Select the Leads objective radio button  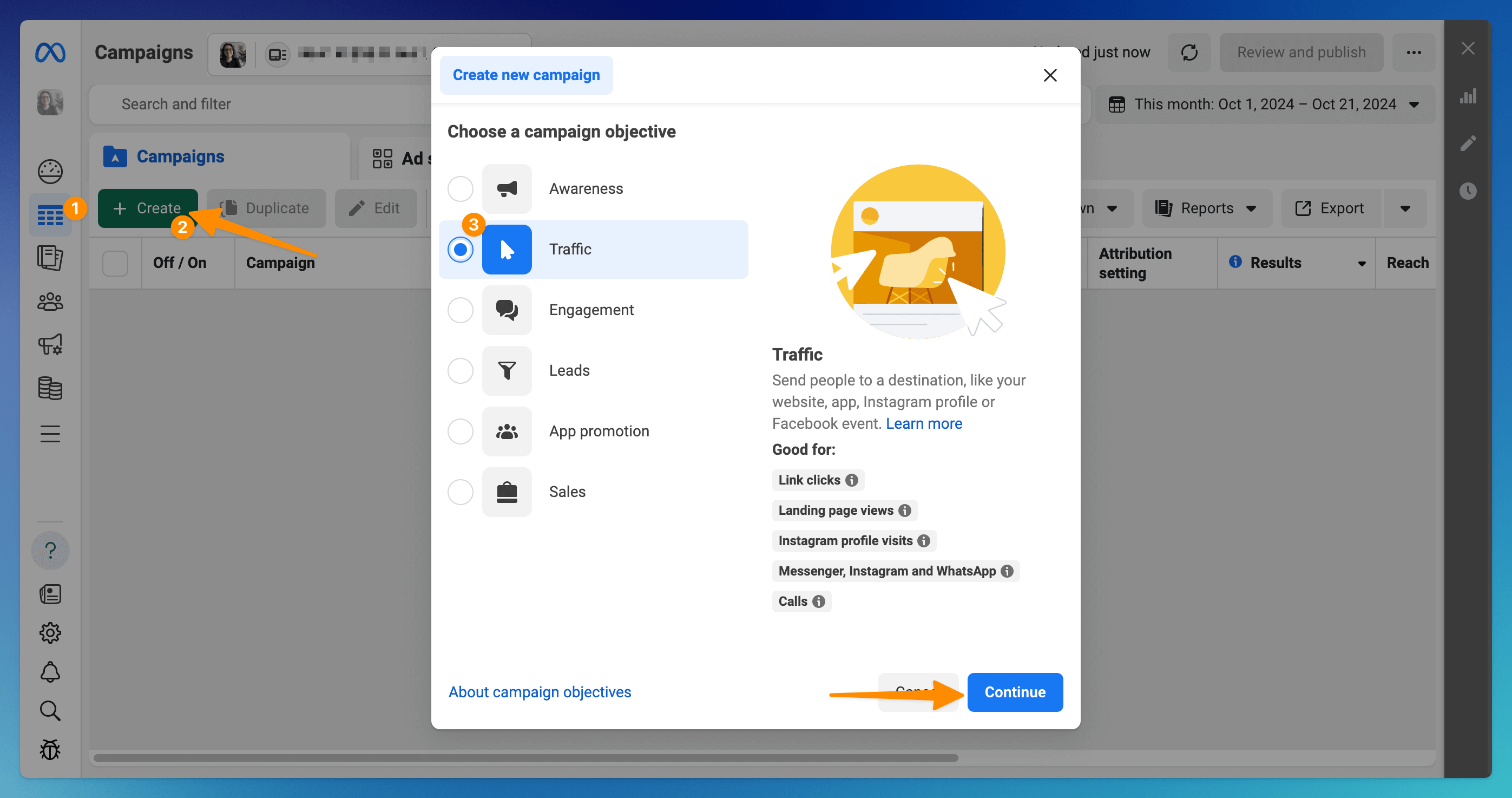tap(460, 370)
